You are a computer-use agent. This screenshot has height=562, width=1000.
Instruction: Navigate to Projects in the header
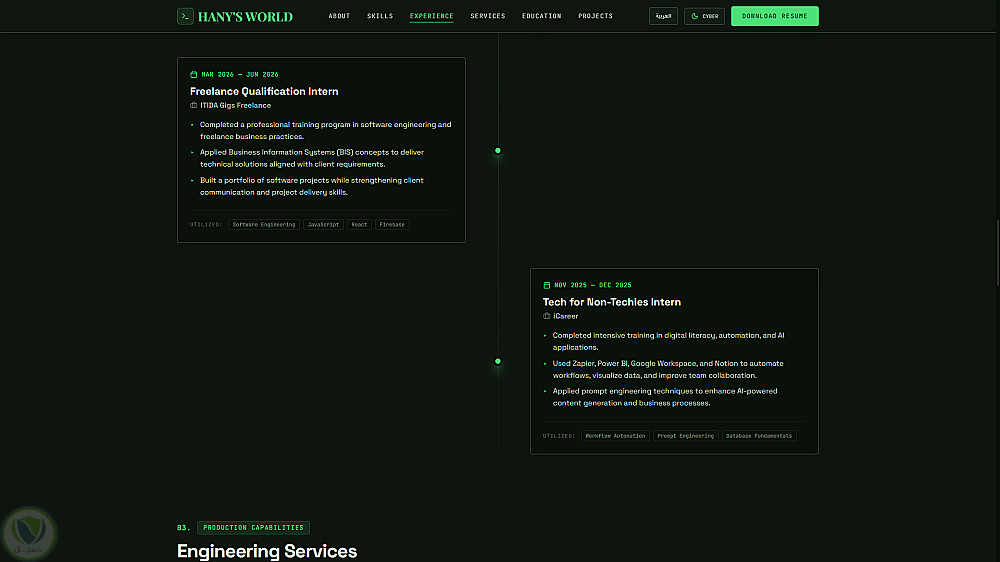[596, 16]
